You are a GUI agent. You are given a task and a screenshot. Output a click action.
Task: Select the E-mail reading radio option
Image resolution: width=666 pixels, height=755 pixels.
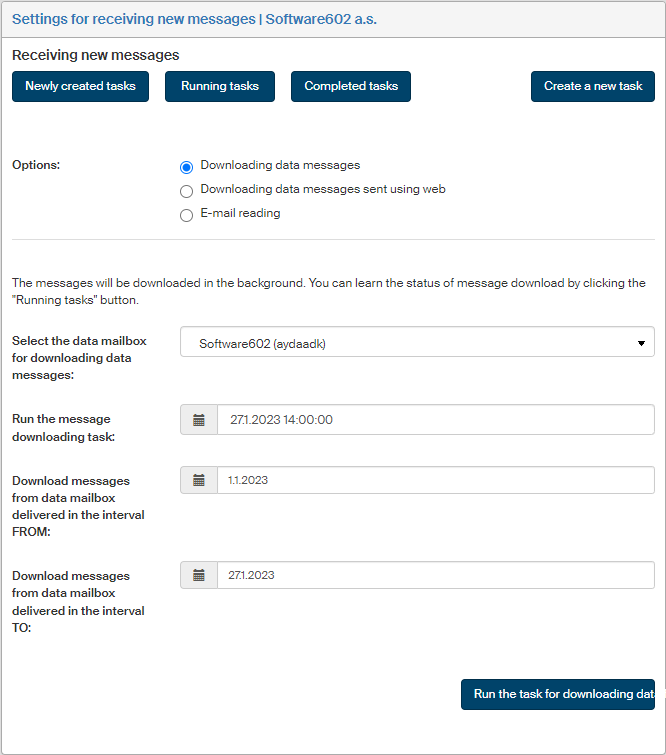click(186, 215)
